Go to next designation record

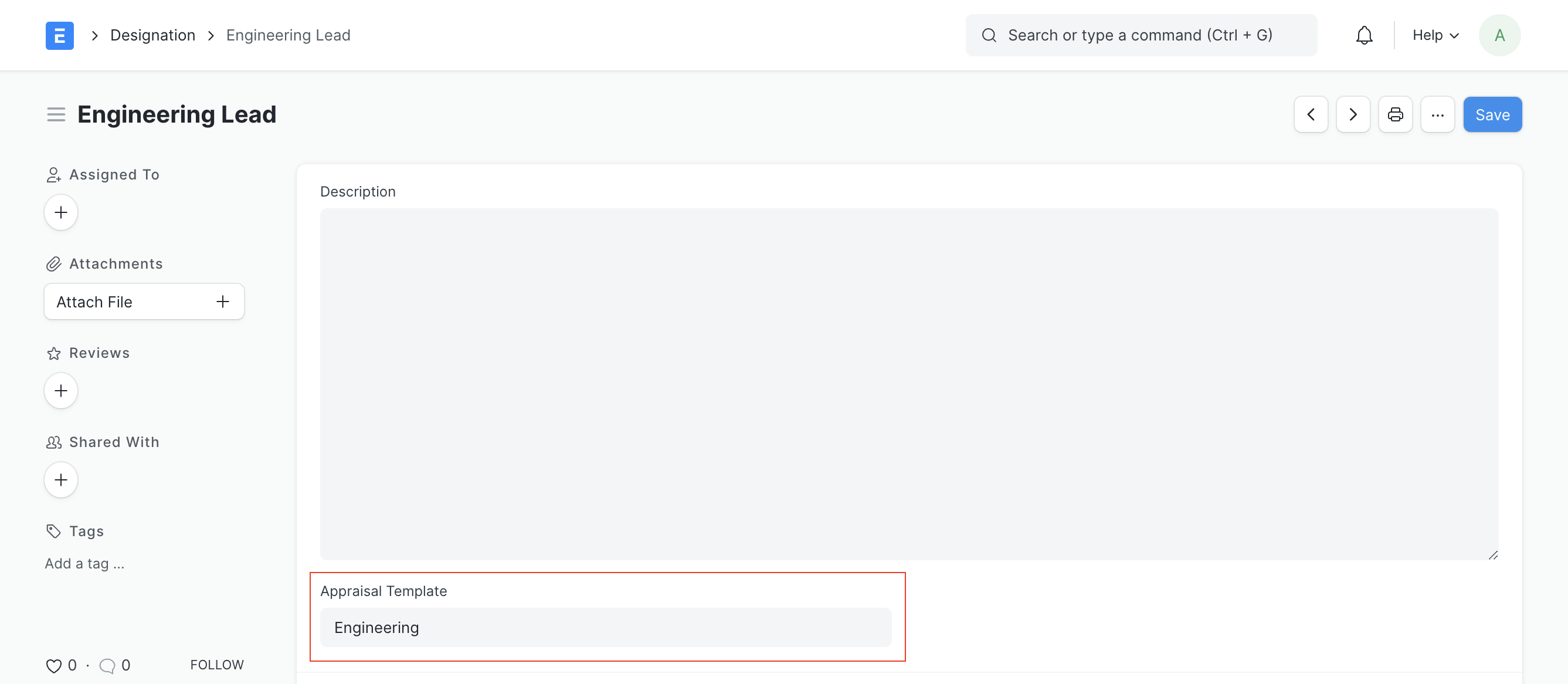1353,114
